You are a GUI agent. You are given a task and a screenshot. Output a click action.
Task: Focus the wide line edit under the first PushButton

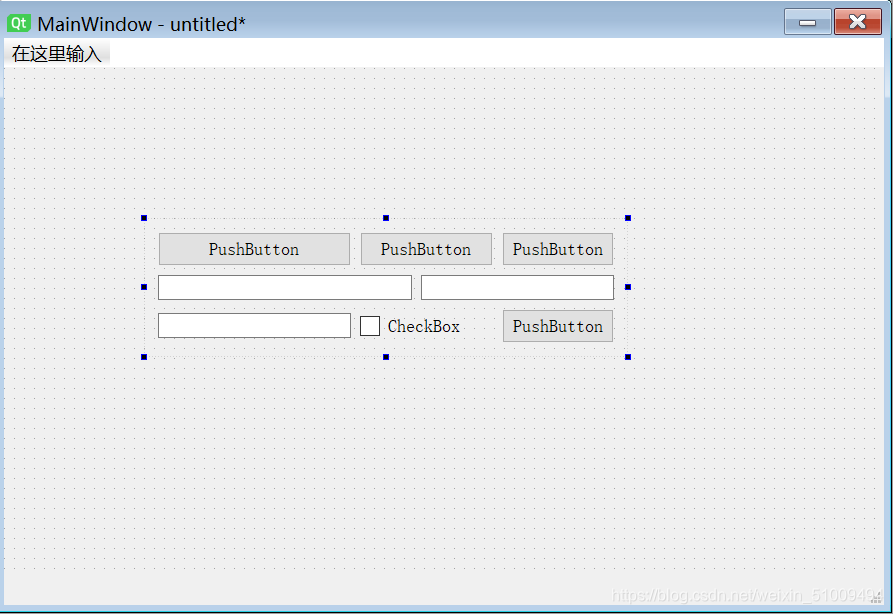[285, 288]
